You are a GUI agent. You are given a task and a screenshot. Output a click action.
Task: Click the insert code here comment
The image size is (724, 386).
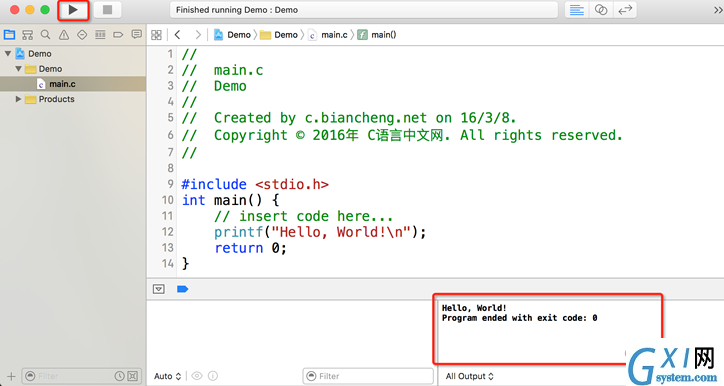[304, 216]
